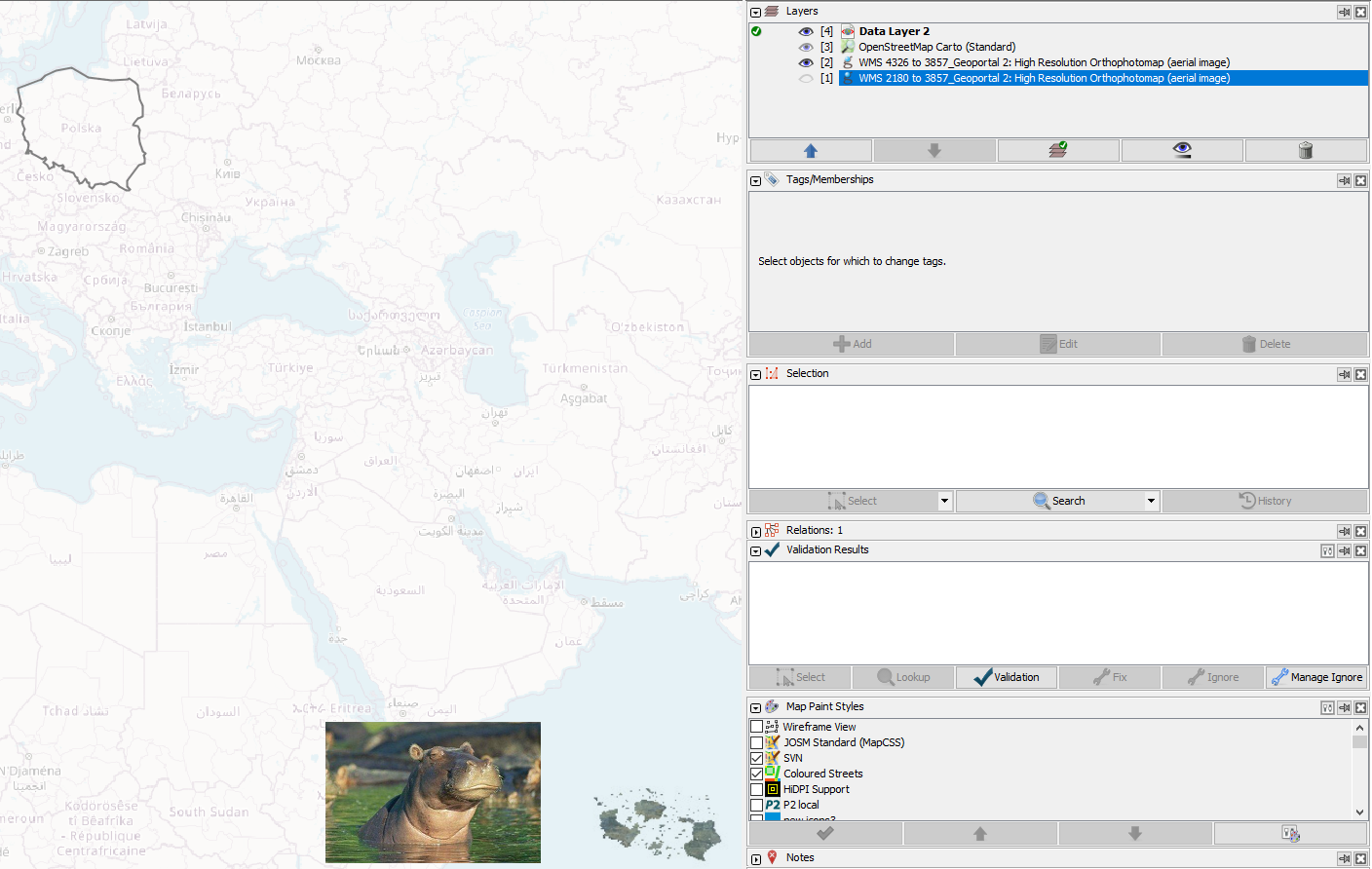Click the Validation button
This screenshot has width=1372, height=869.
pyautogui.click(x=1006, y=677)
